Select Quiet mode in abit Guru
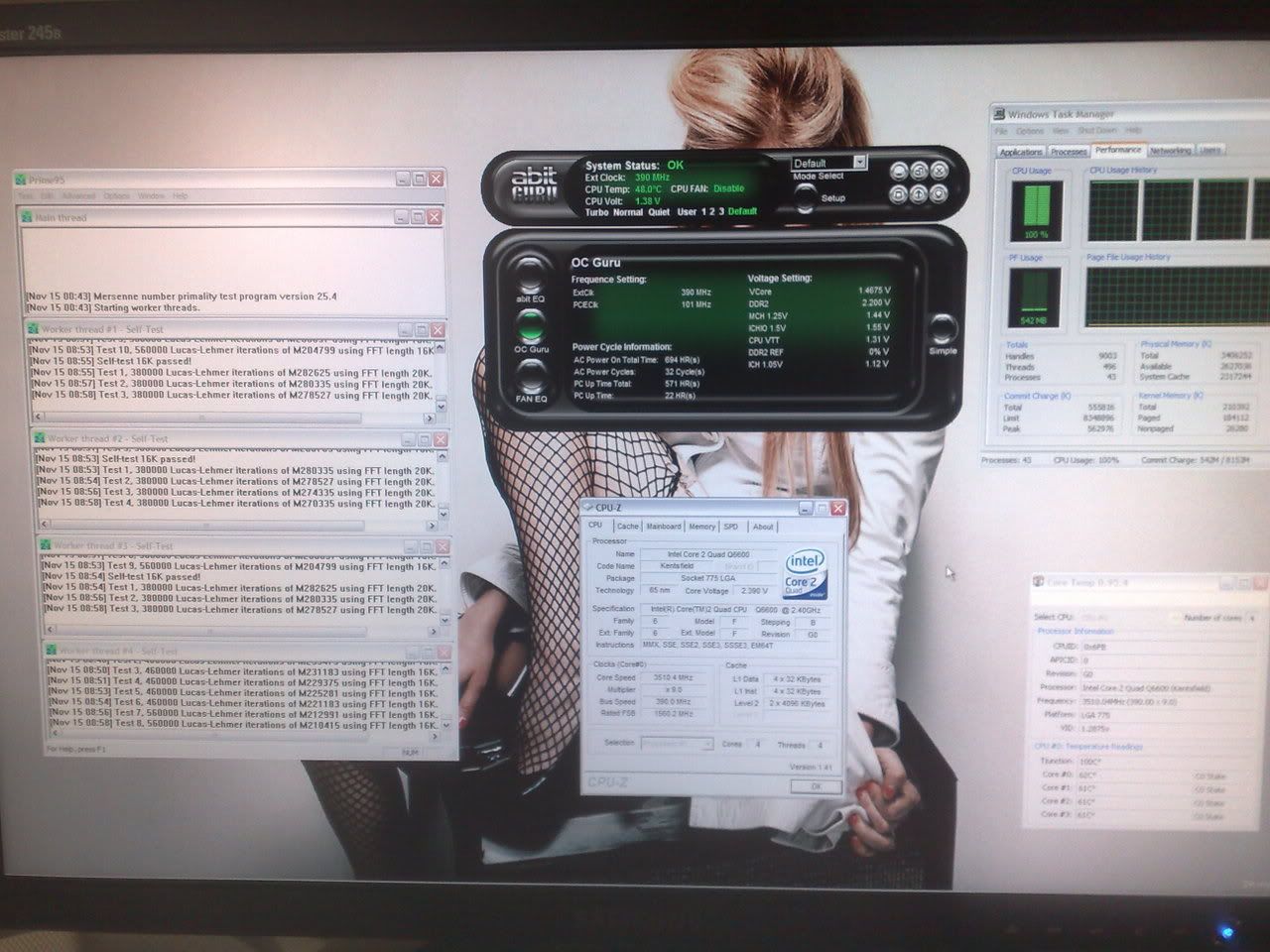1270x952 pixels. click(x=659, y=212)
